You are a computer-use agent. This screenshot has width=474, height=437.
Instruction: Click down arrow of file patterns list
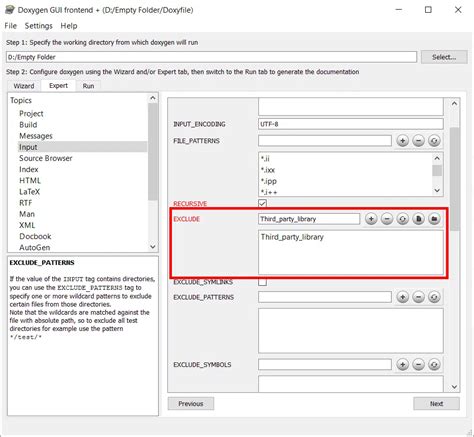tap(437, 191)
